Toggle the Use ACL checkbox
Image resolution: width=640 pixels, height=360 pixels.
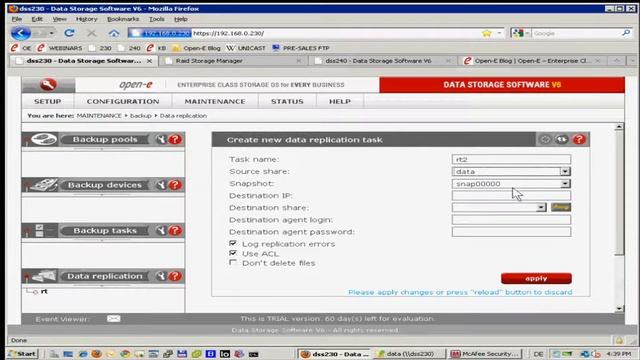[x=233, y=253]
